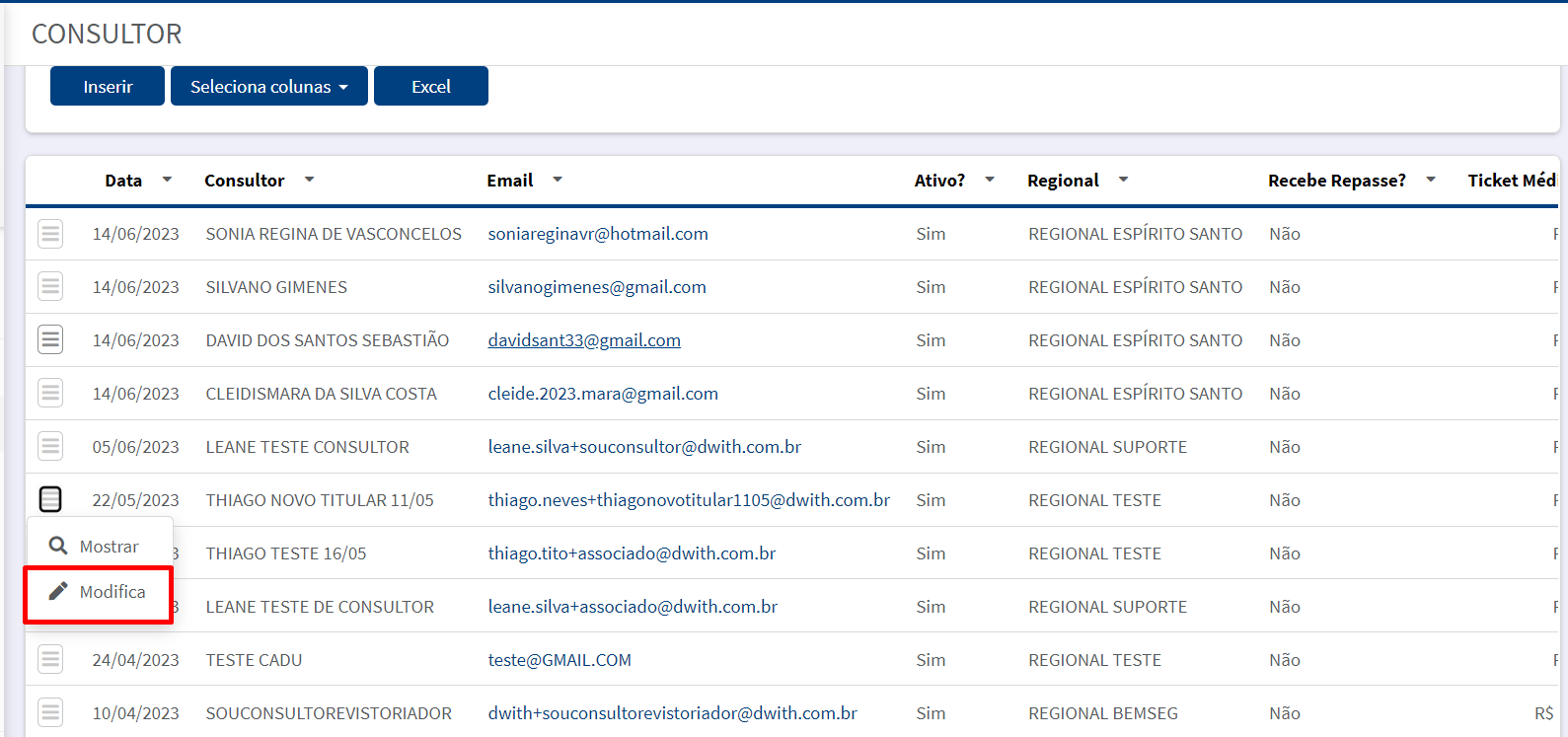Choose Mostrar in the row context menu

click(100, 546)
